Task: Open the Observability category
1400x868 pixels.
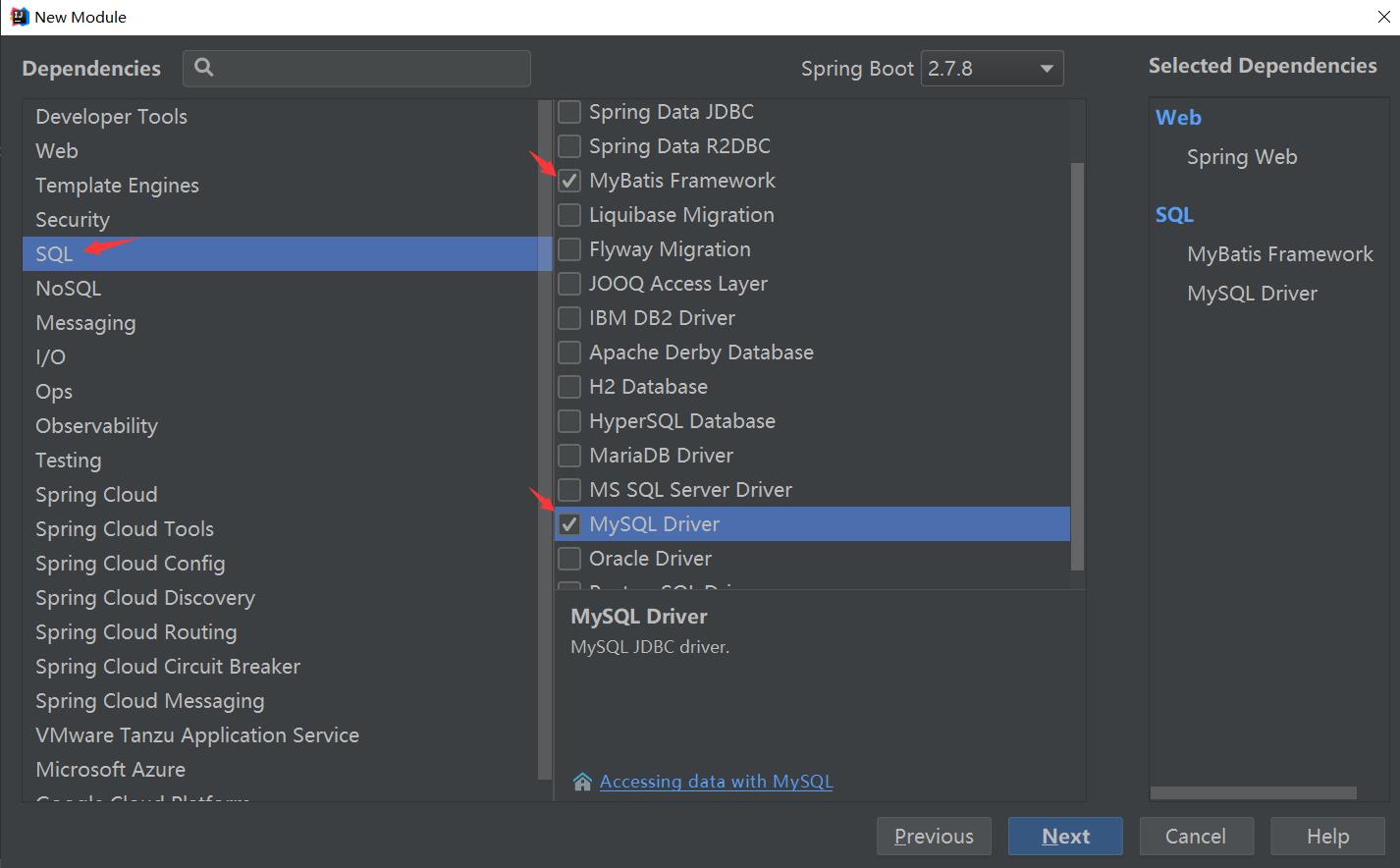Action: click(281, 426)
